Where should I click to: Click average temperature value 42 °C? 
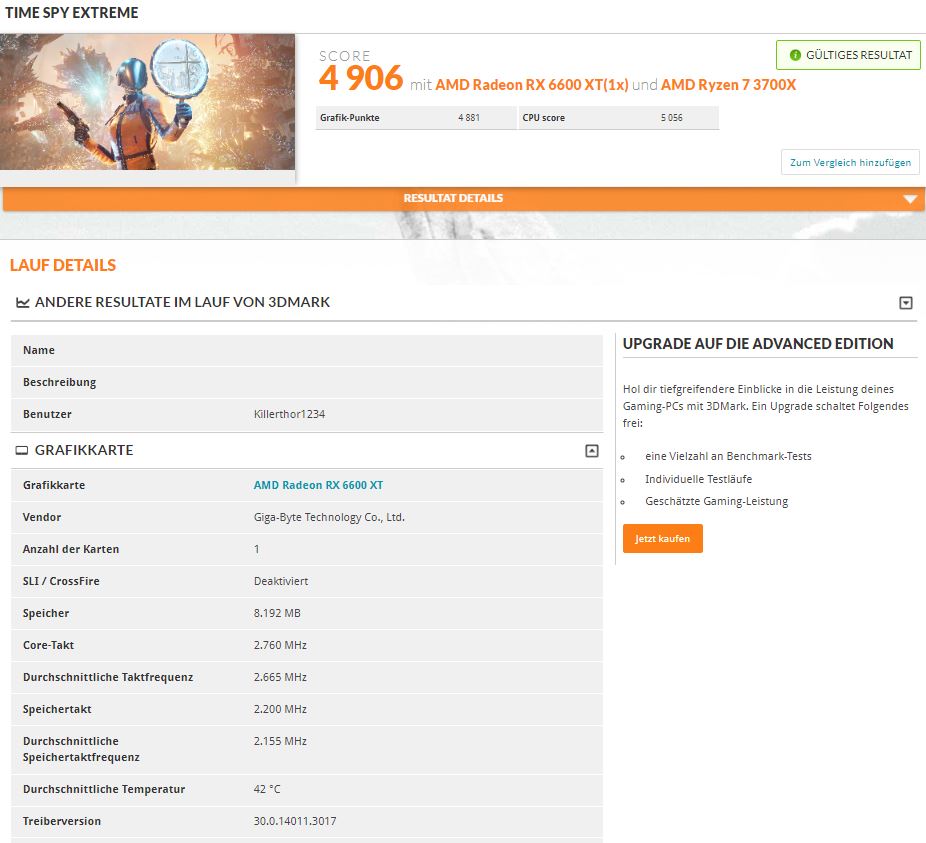click(x=267, y=789)
